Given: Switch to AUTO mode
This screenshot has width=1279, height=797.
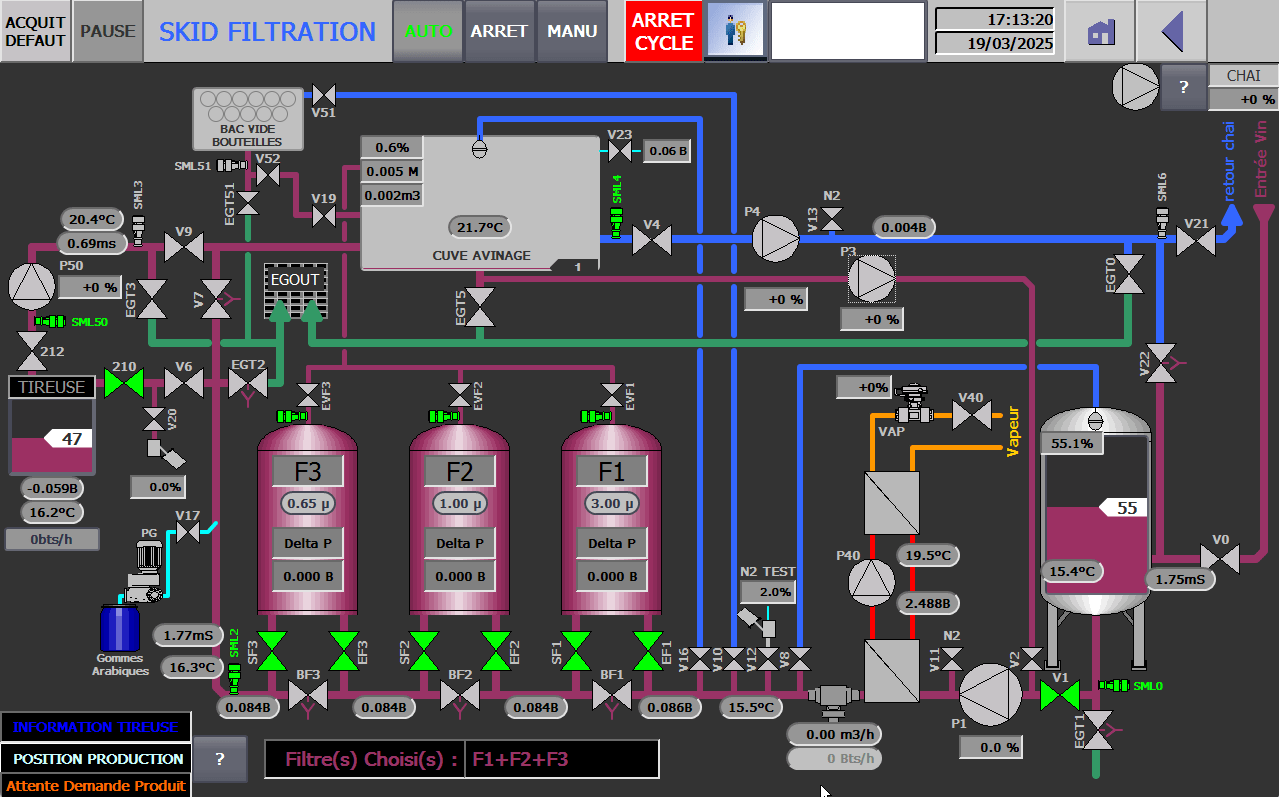Looking at the screenshot, I should pos(428,32).
